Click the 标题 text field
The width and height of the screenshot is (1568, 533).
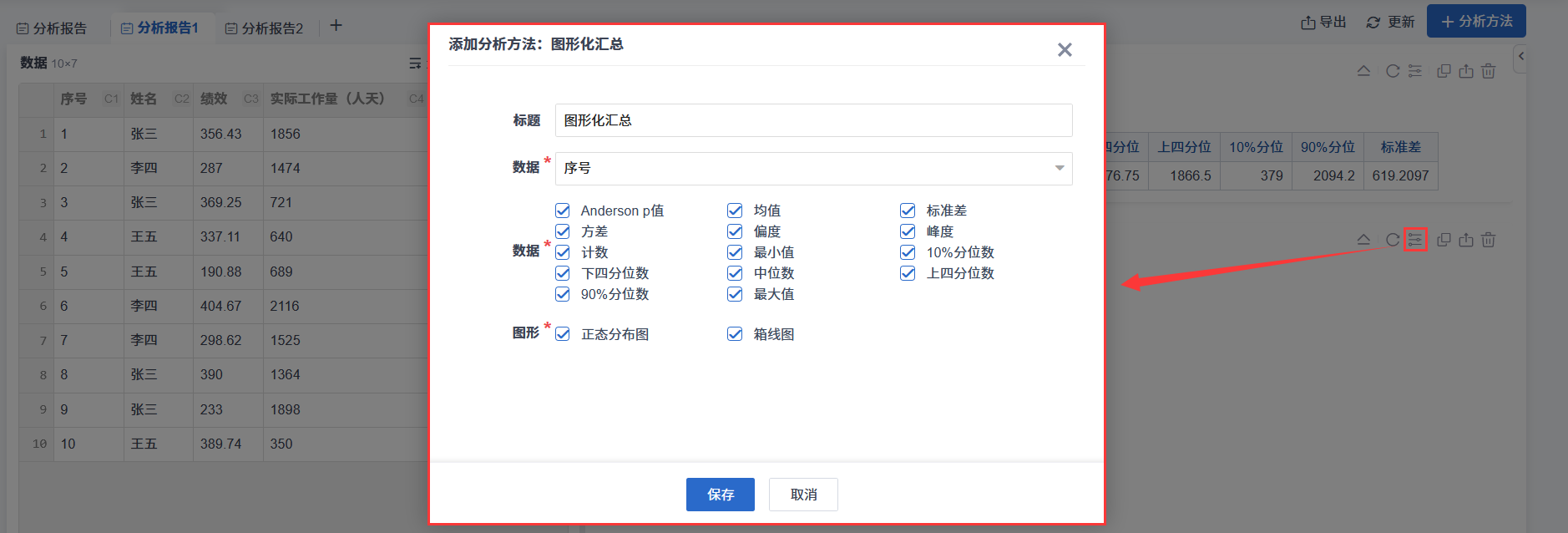pos(813,120)
